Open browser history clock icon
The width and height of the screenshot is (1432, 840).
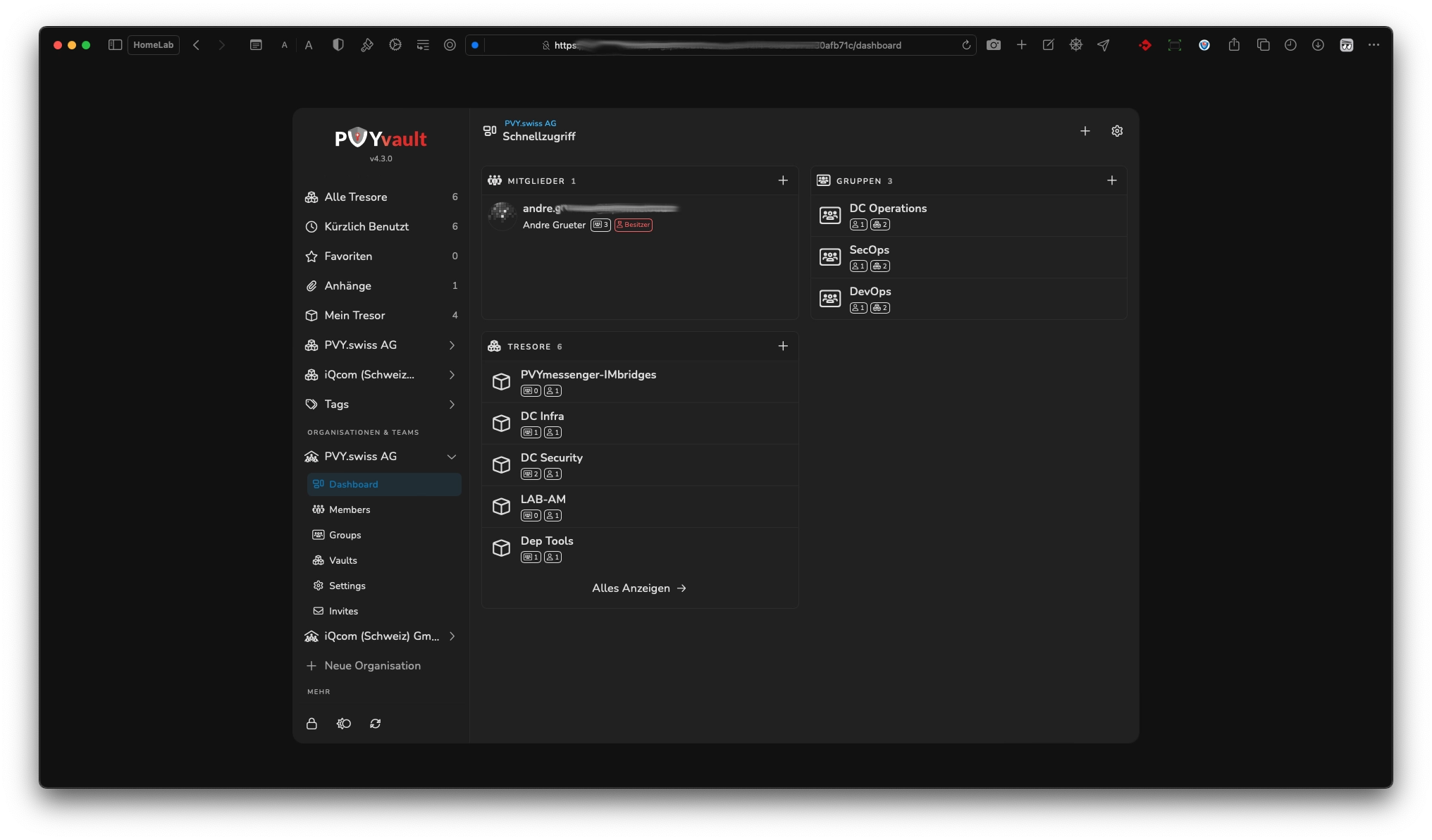click(1290, 45)
